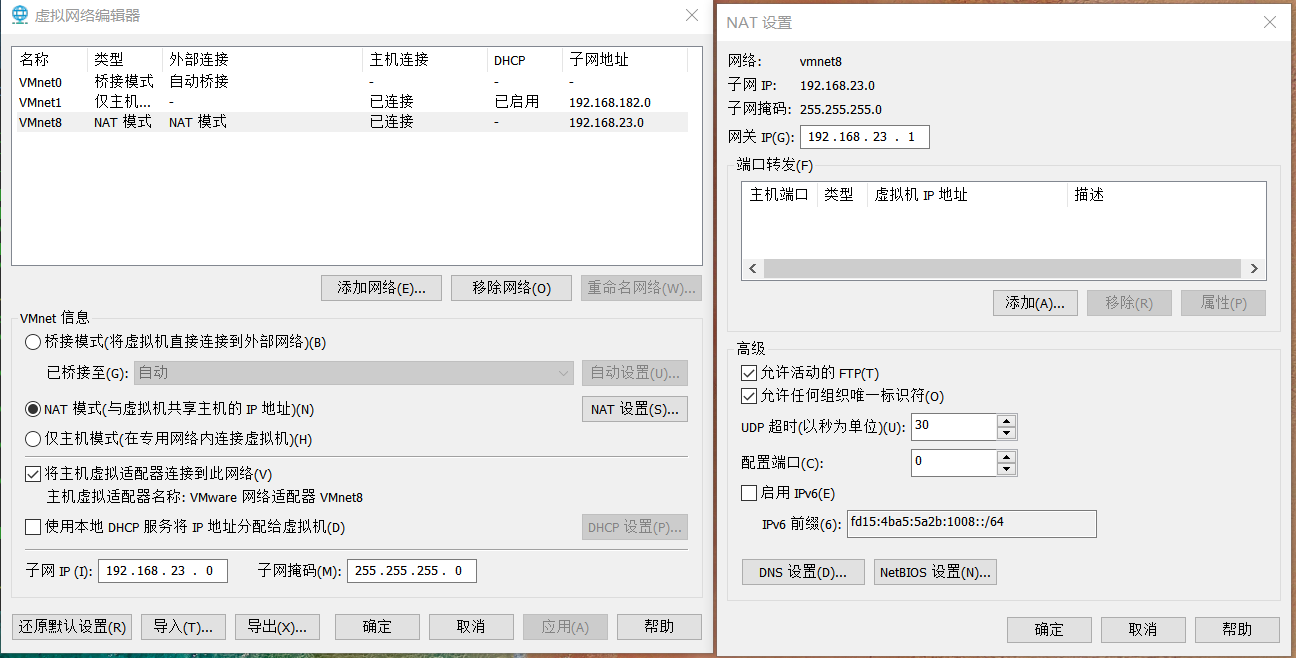This screenshot has width=1296, height=658.
Task: Click the 类型 column header in network list
Action: 124,60
